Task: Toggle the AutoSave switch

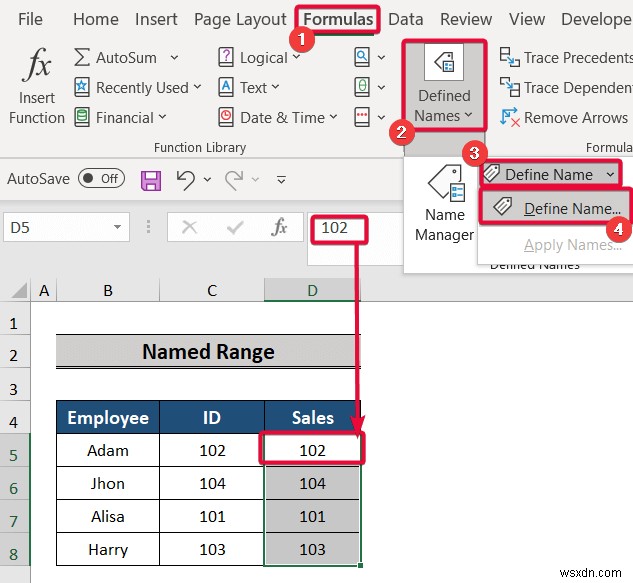Action: pyautogui.click(x=101, y=178)
